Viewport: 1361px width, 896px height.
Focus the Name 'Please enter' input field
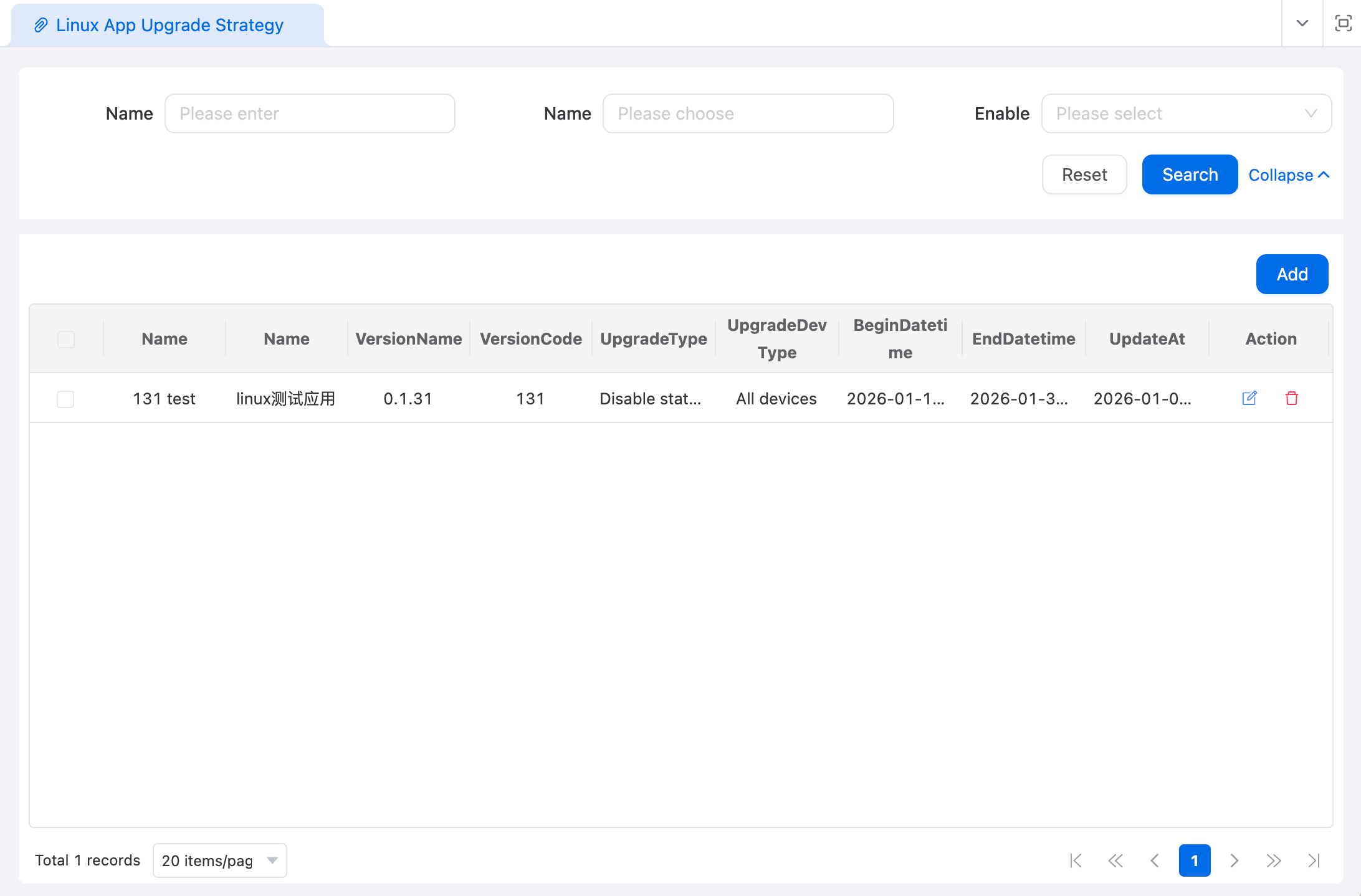click(x=310, y=113)
